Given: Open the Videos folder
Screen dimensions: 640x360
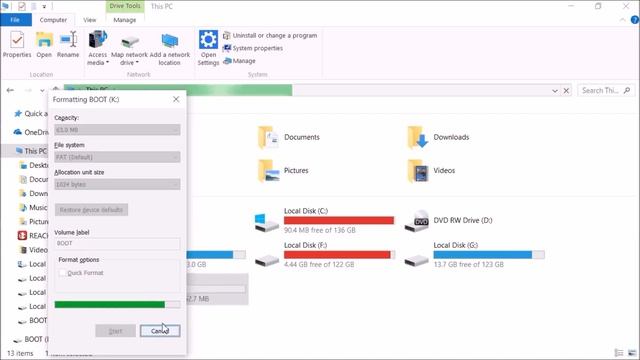Looking at the screenshot, I should pyautogui.click(x=431, y=171).
